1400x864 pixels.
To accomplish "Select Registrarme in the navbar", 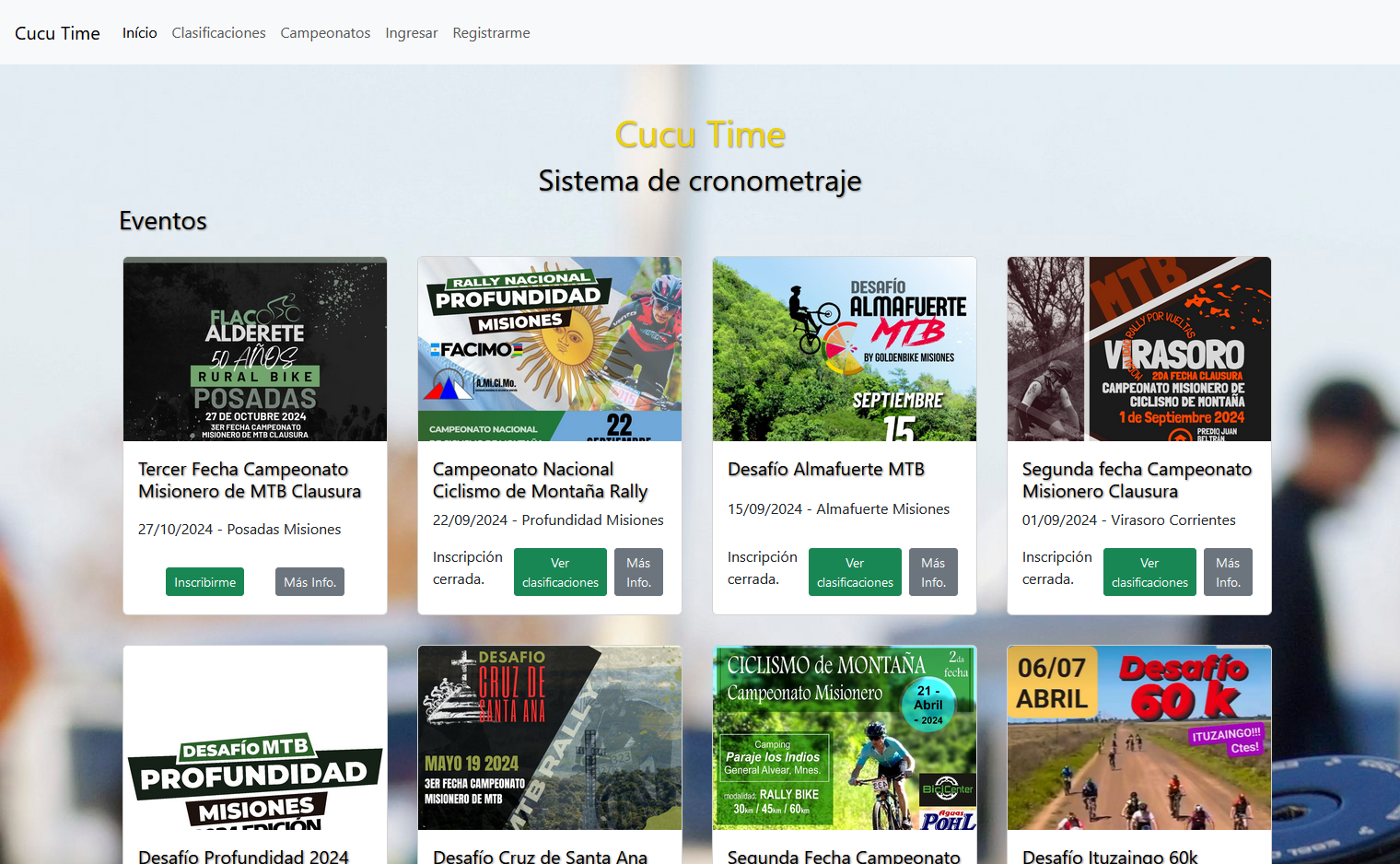I will click(491, 33).
